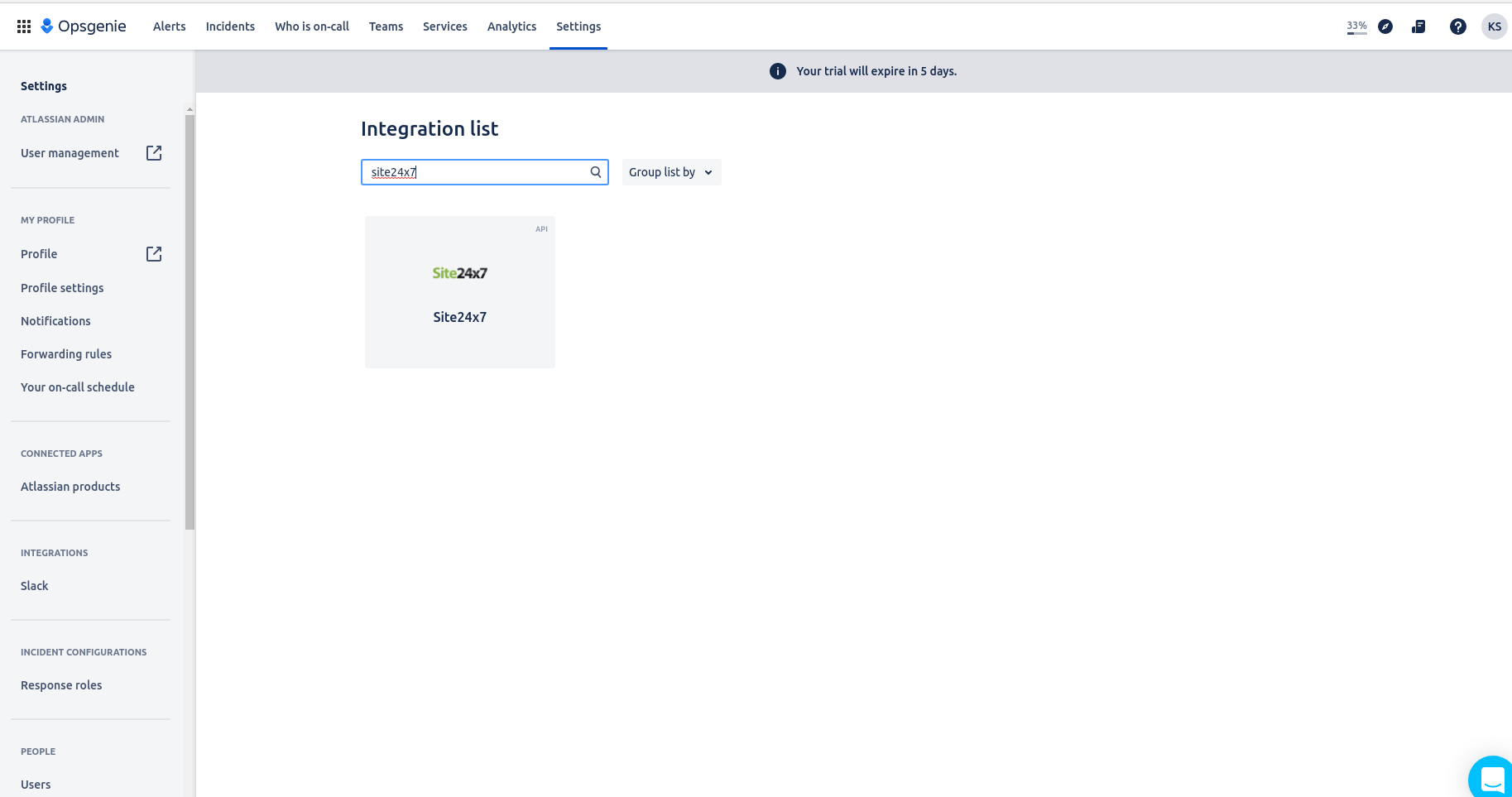Screen dimensions: 1512x797
Task: Switch to the Analytics tab
Action: pyautogui.click(x=511, y=26)
